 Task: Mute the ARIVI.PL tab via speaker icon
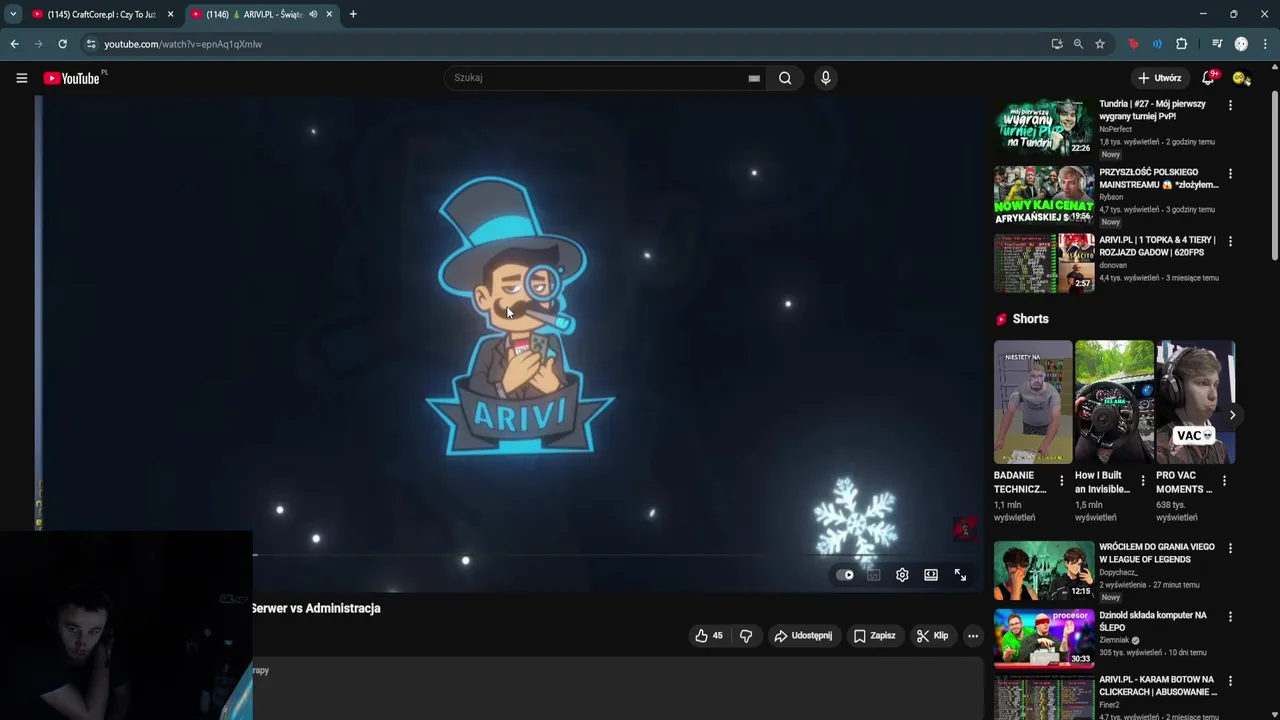(x=313, y=14)
